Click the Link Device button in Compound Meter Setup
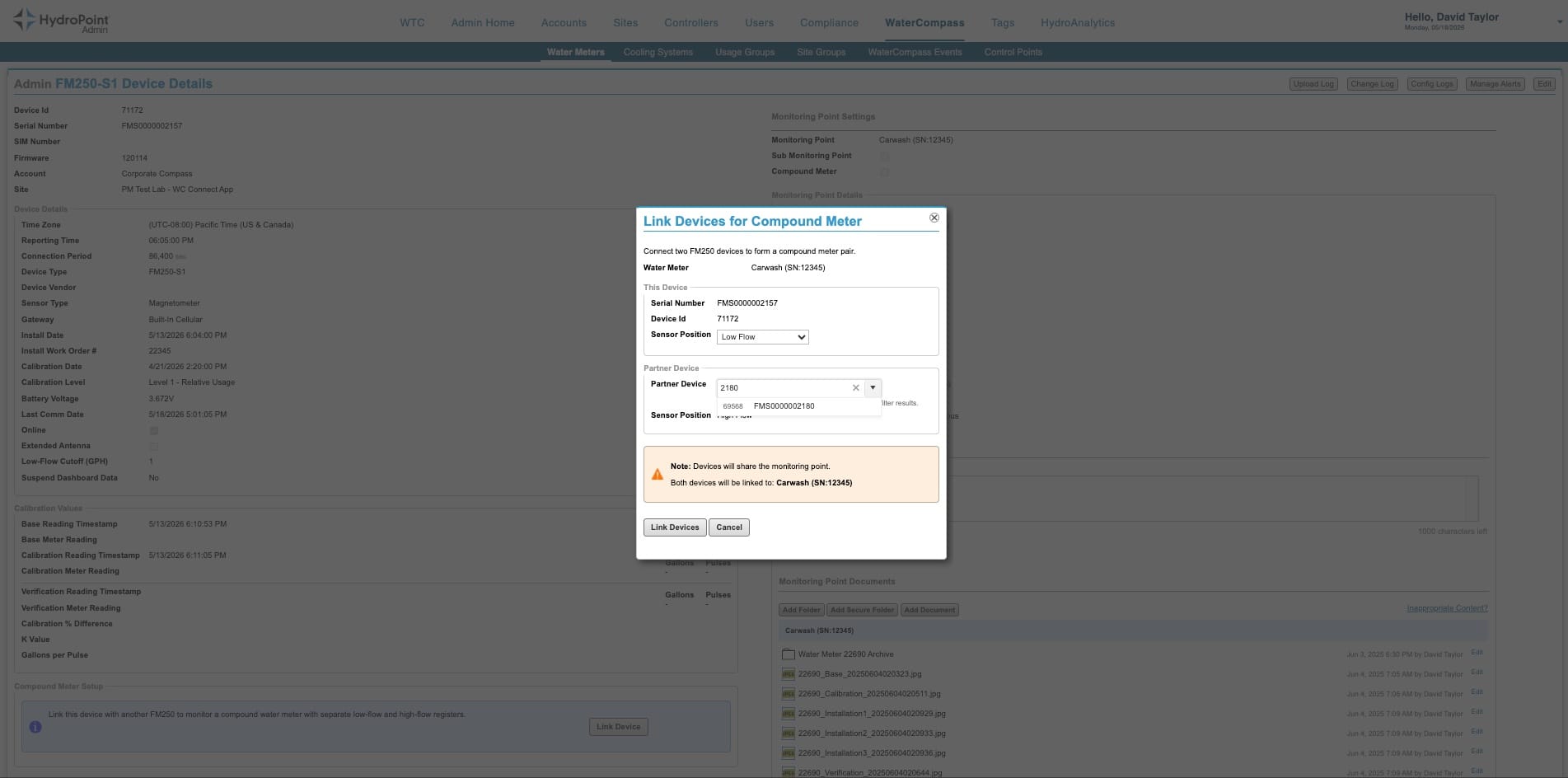Image resolution: width=1568 pixels, height=778 pixels. click(618, 727)
